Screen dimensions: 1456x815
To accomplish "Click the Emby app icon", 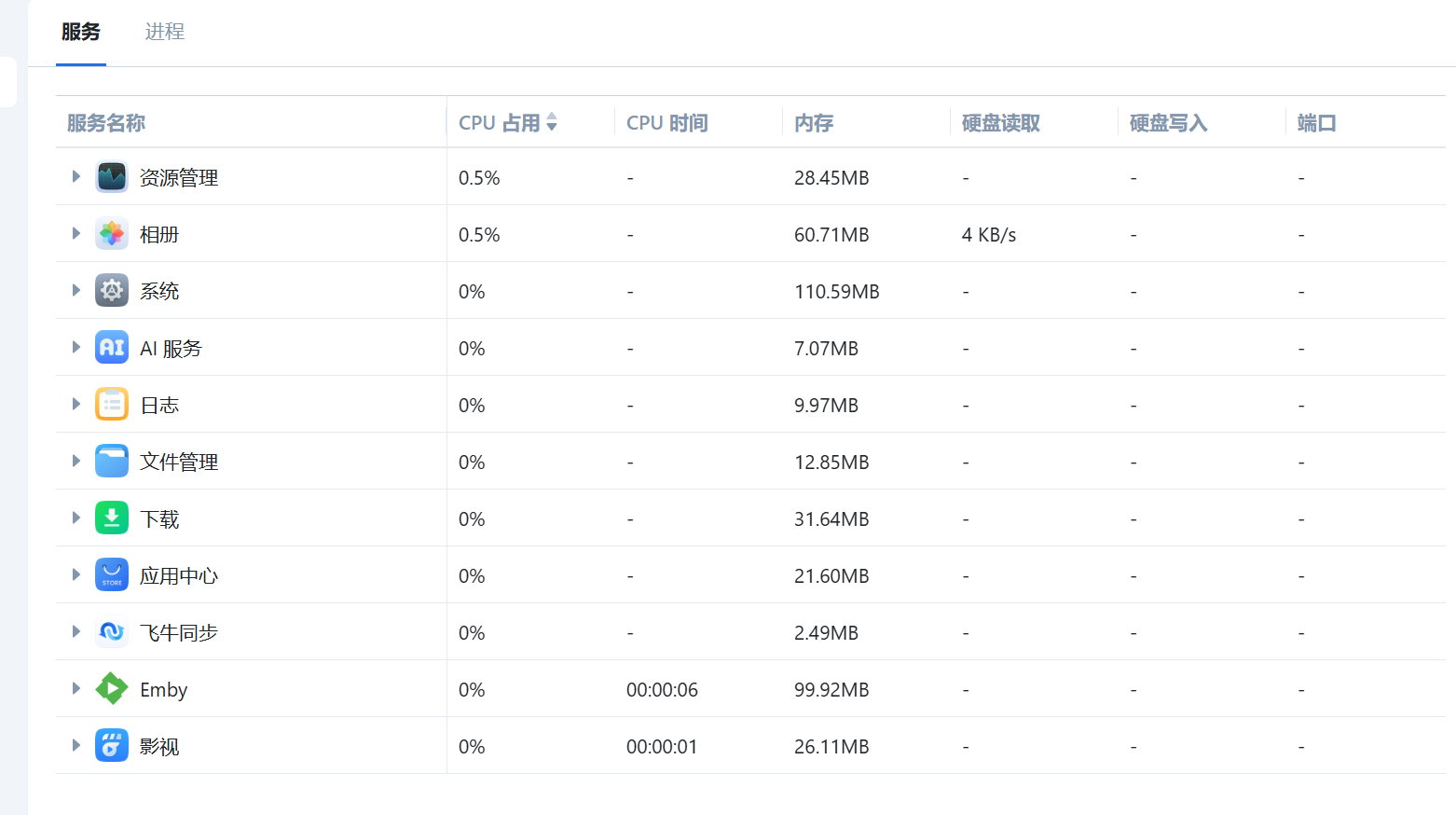I will coord(112,689).
